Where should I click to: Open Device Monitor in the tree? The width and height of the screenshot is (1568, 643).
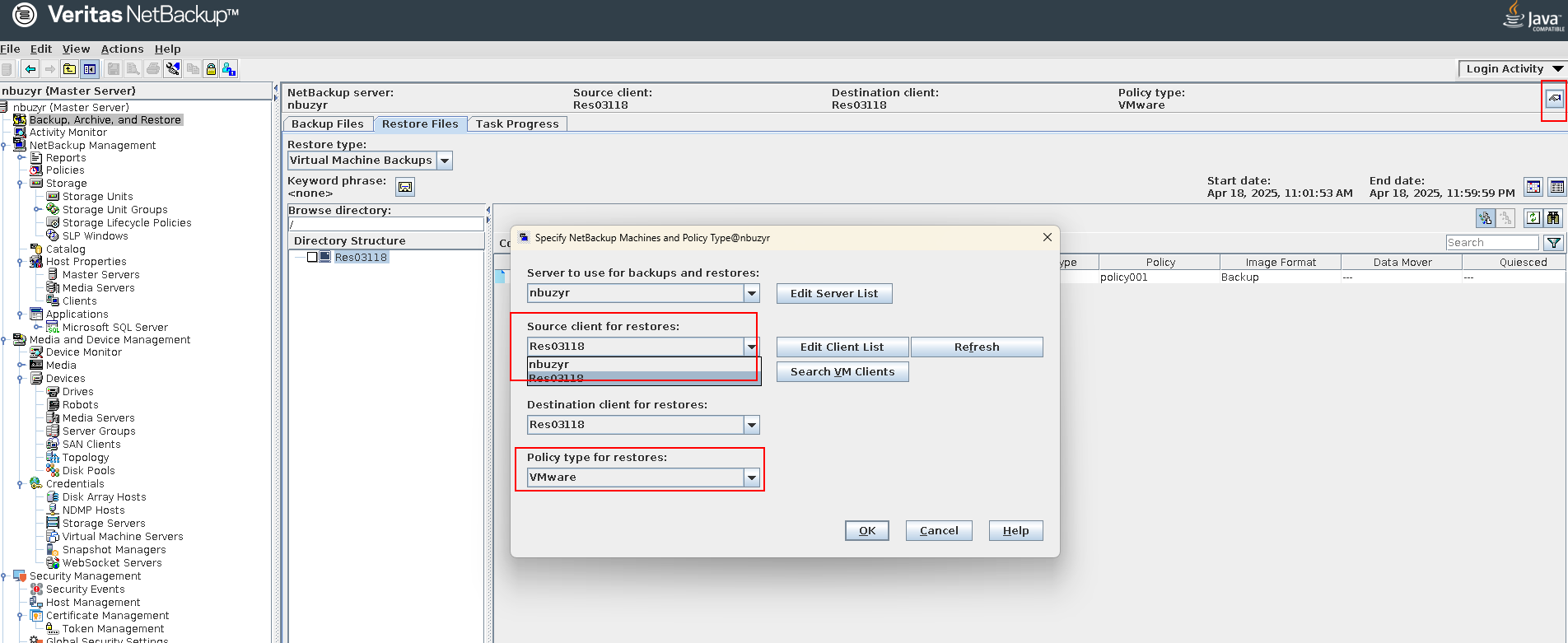pos(84,352)
